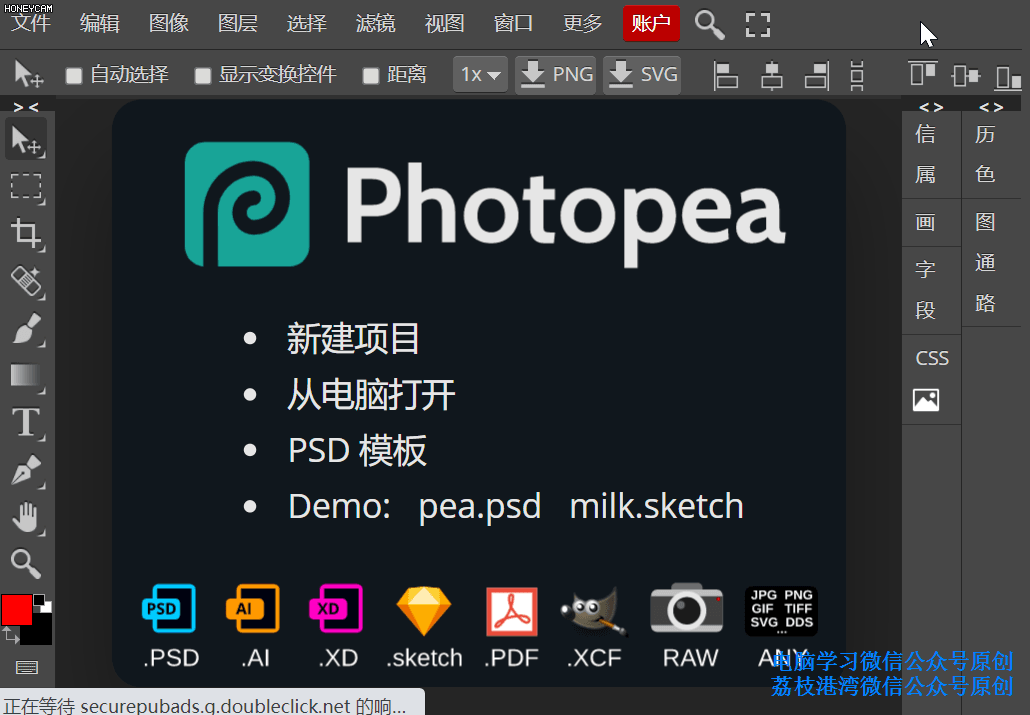Expand the first right panel column arrows

click(x=931, y=106)
